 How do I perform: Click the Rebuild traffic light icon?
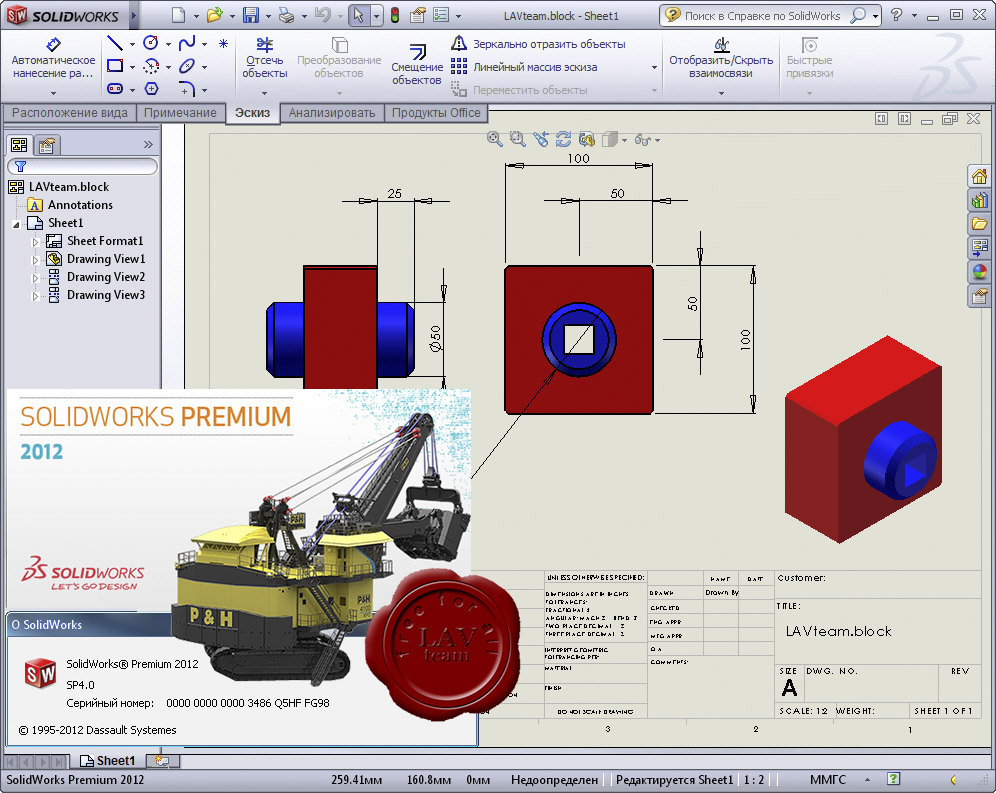click(394, 15)
